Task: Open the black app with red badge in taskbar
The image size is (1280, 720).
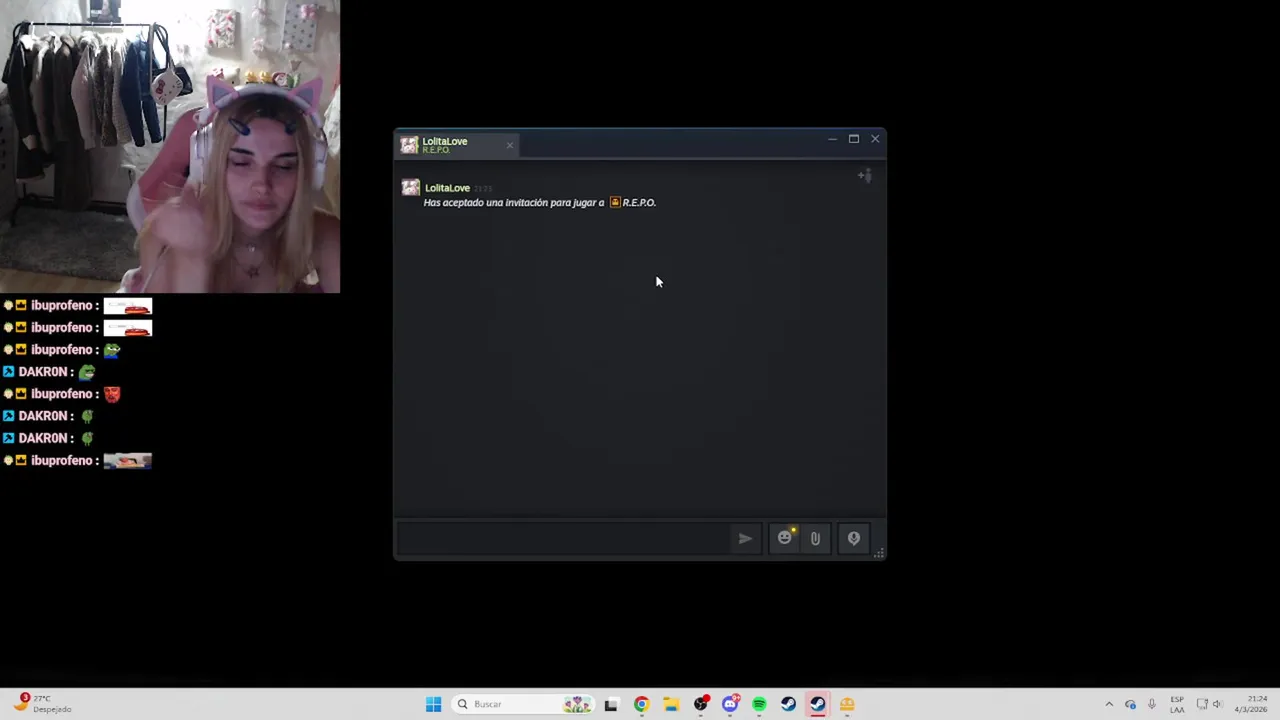Action: point(701,704)
